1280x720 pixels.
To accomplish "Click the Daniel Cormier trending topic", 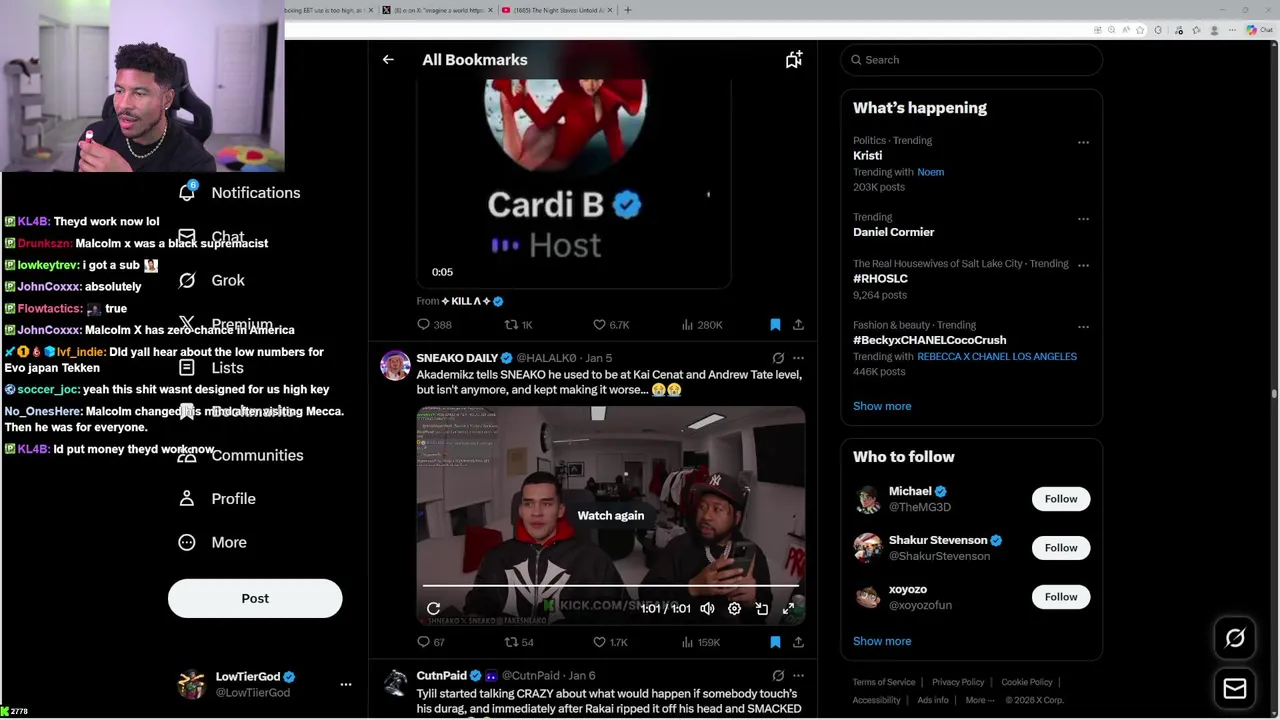I will (x=893, y=232).
